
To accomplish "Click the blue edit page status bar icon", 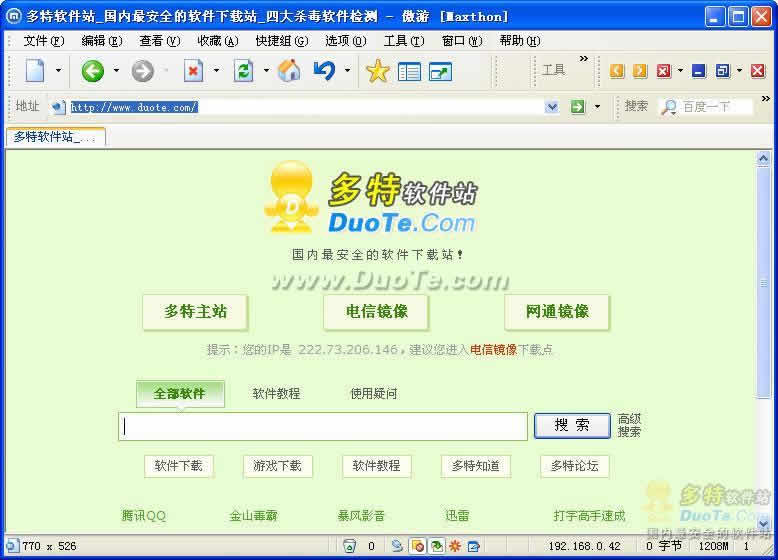I will point(474,546).
